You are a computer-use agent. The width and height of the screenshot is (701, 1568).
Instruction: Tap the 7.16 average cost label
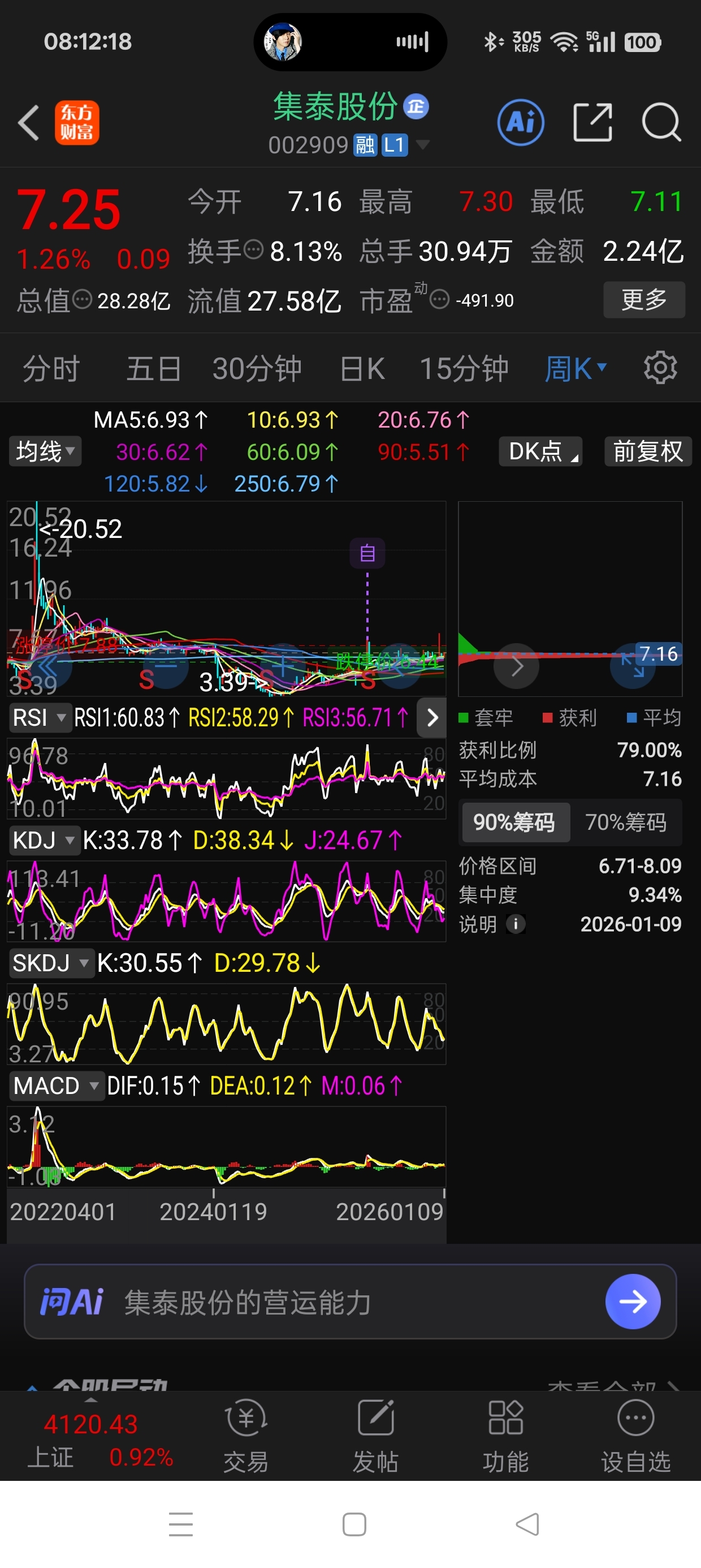point(658,654)
